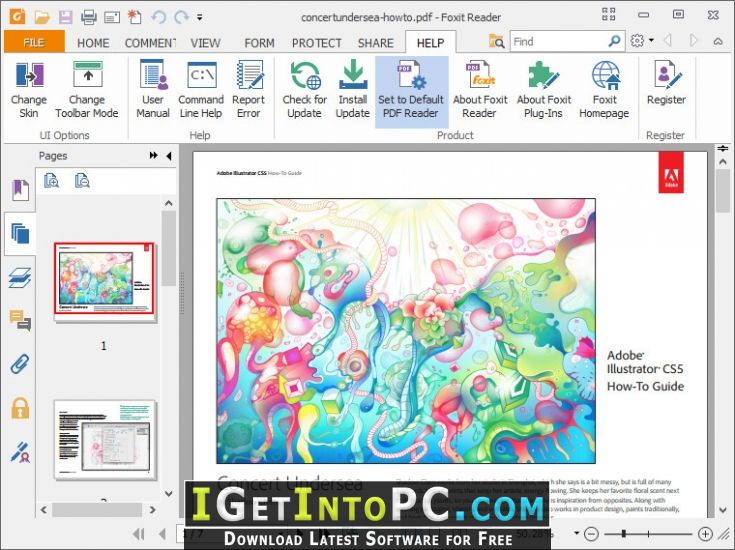Click the zoom in plus button
735x550 pixels.
tap(705, 534)
